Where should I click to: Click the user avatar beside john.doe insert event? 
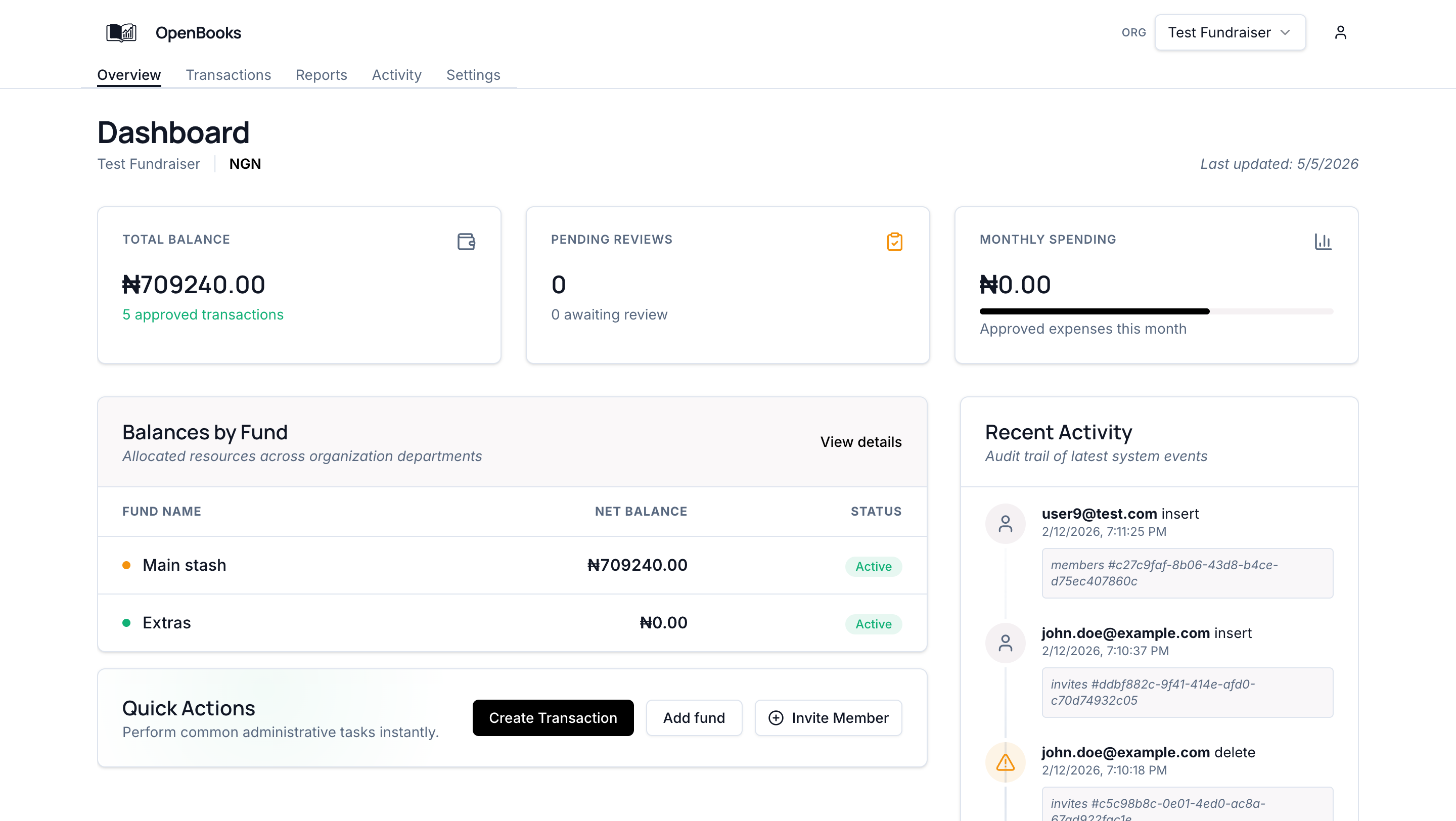pyautogui.click(x=1006, y=643)
